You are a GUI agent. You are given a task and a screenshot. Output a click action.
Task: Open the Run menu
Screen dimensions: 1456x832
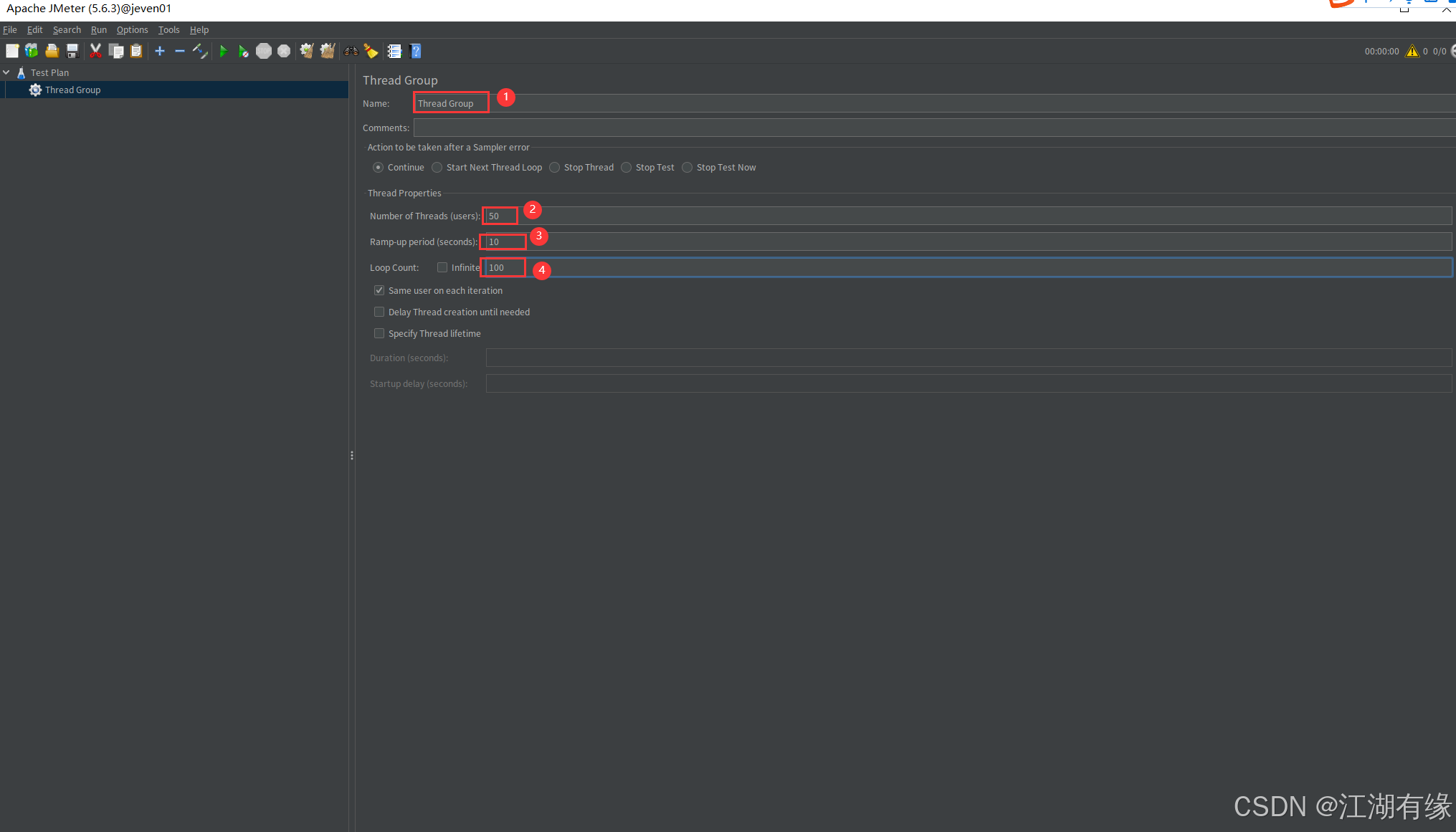[98, 30]
